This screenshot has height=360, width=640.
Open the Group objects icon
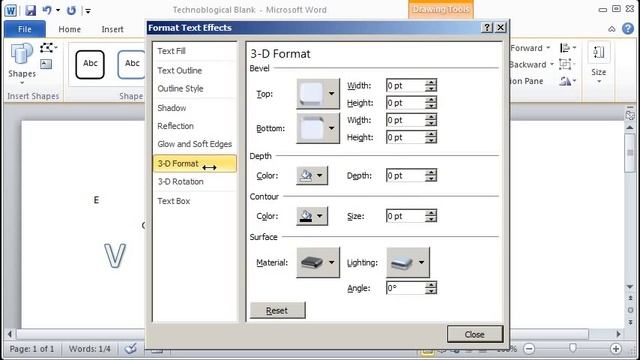[x=567, y=64]
